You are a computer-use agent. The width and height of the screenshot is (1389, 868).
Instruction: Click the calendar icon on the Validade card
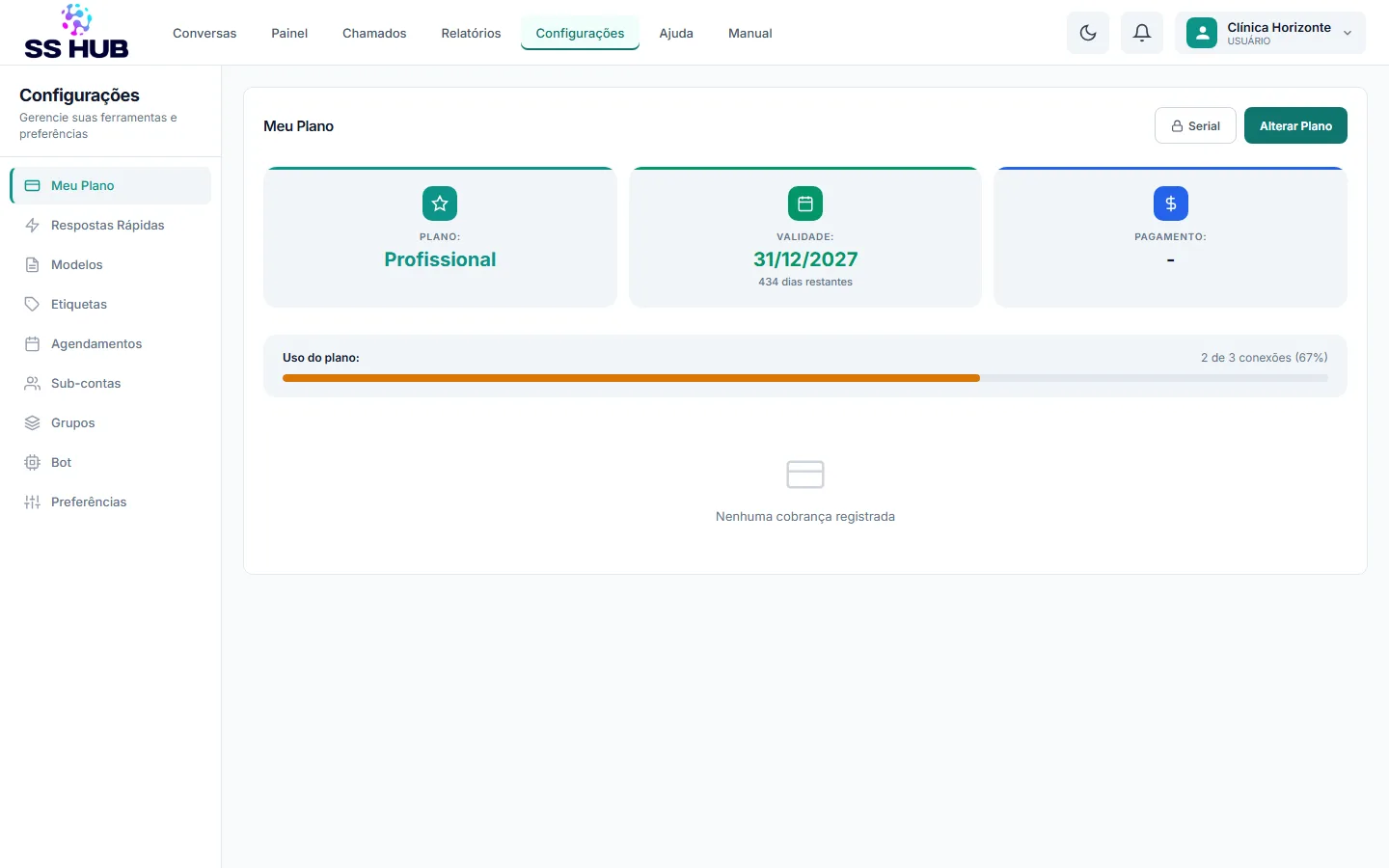805,203
